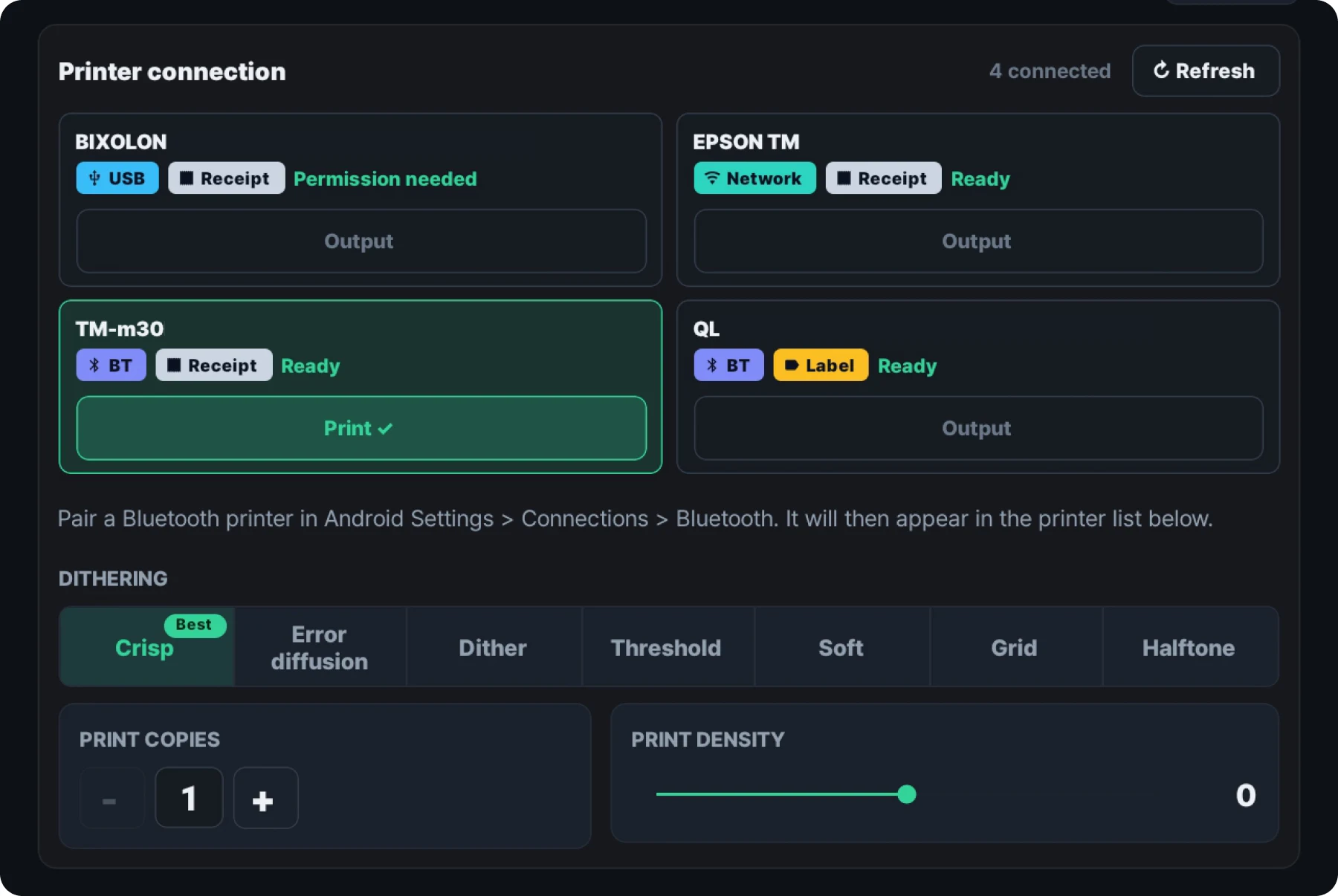1338x896 pixels.
Task: Click the Best badge on Crisp
Action: [x=194, y=625]
